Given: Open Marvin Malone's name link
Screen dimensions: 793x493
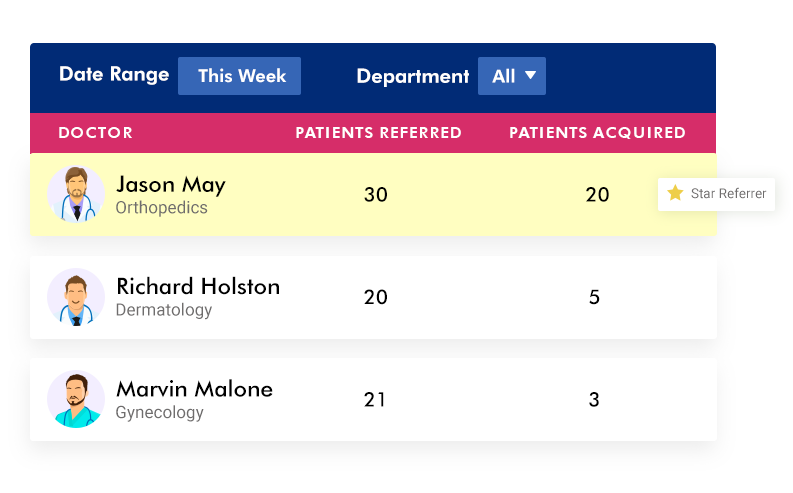Looking at the screenshot, I should point(194,389).
